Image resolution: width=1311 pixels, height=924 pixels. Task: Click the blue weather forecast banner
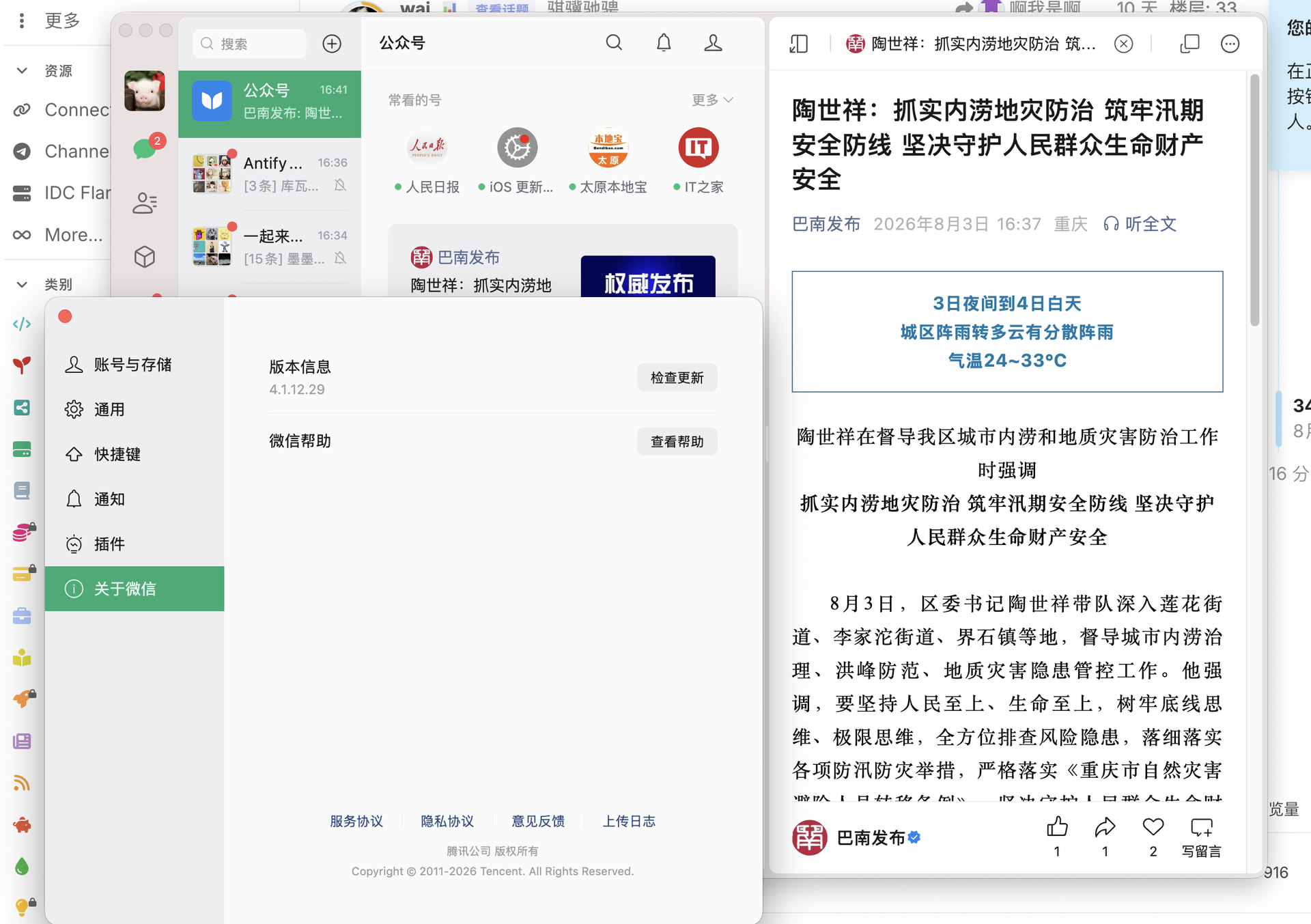[x=1007, y=332]
